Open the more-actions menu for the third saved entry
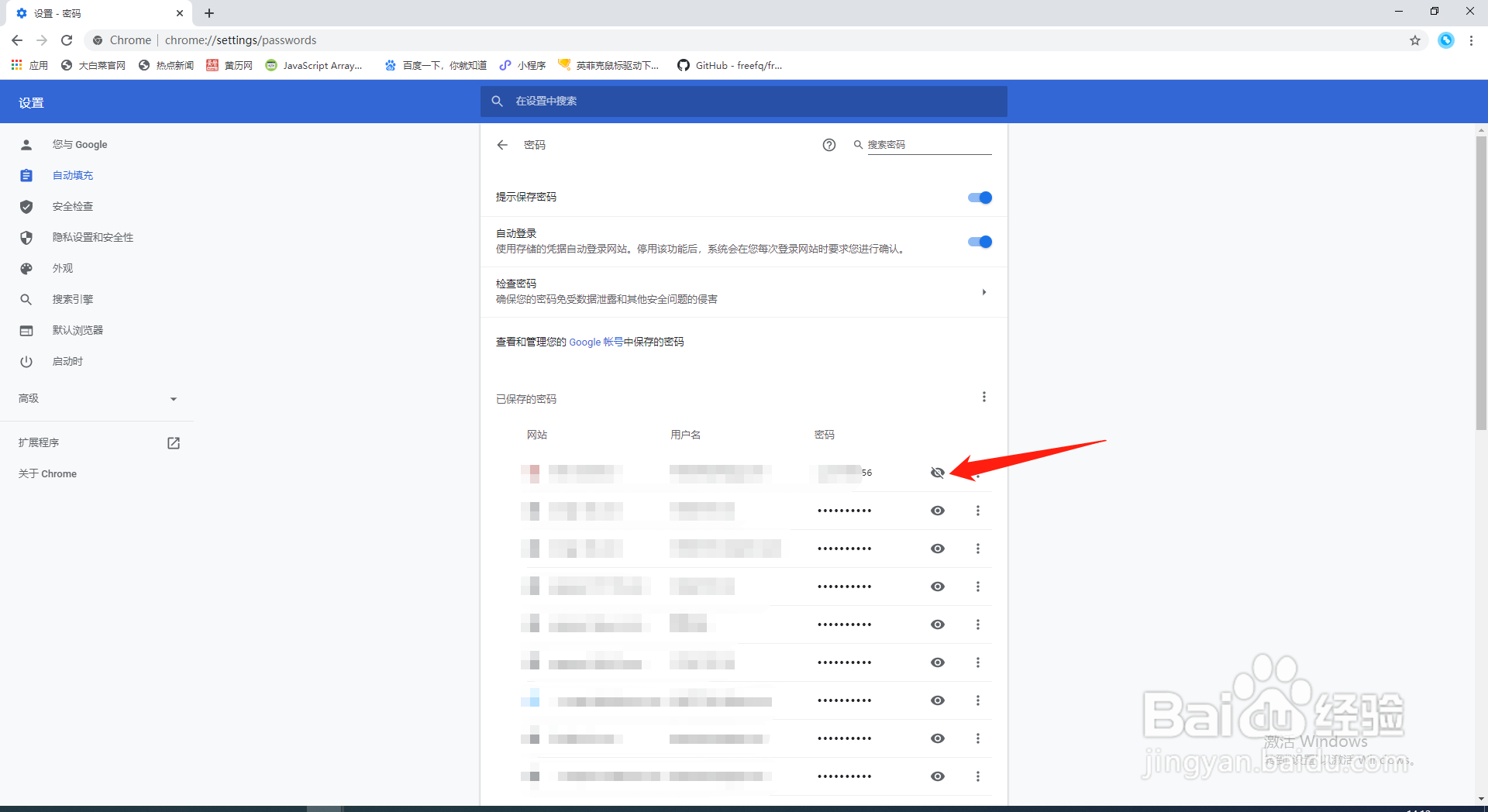 coord(978,549)
